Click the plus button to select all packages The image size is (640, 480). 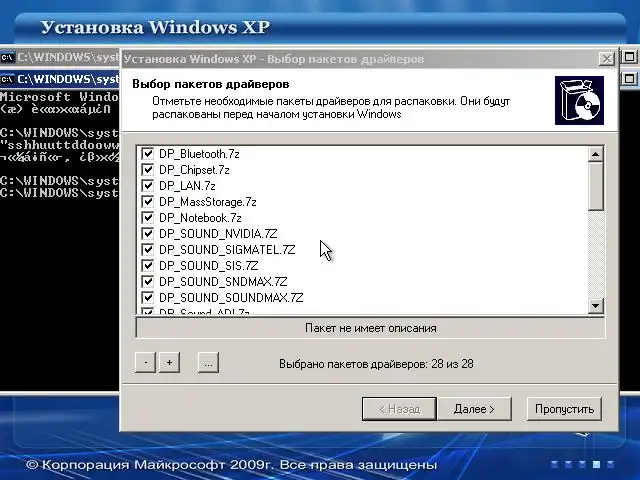(x=169, y=362)
